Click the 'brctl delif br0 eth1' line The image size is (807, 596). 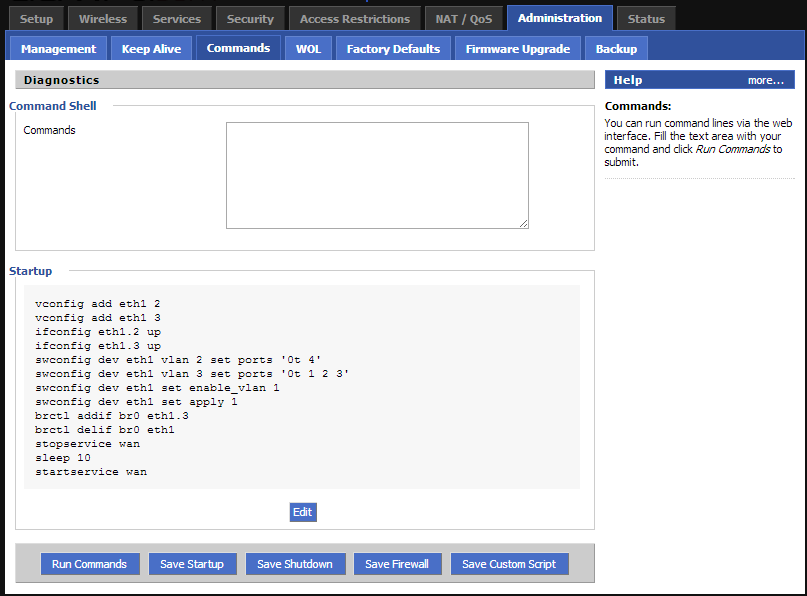pyautogui.click(x=104, y=430)
